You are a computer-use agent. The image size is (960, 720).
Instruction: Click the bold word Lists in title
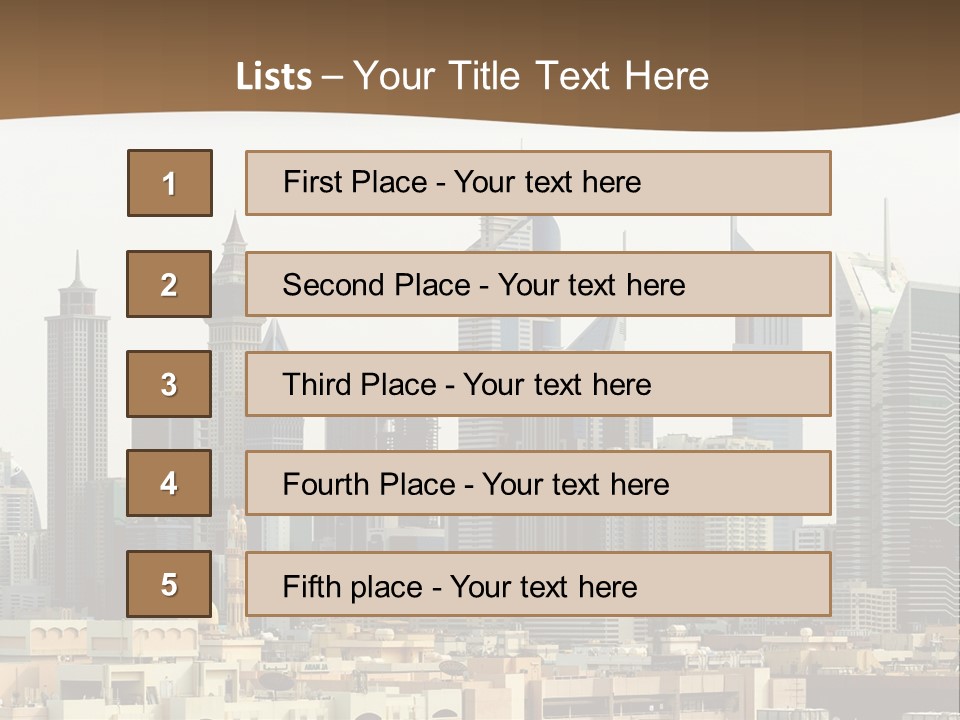tap(273, 77)
